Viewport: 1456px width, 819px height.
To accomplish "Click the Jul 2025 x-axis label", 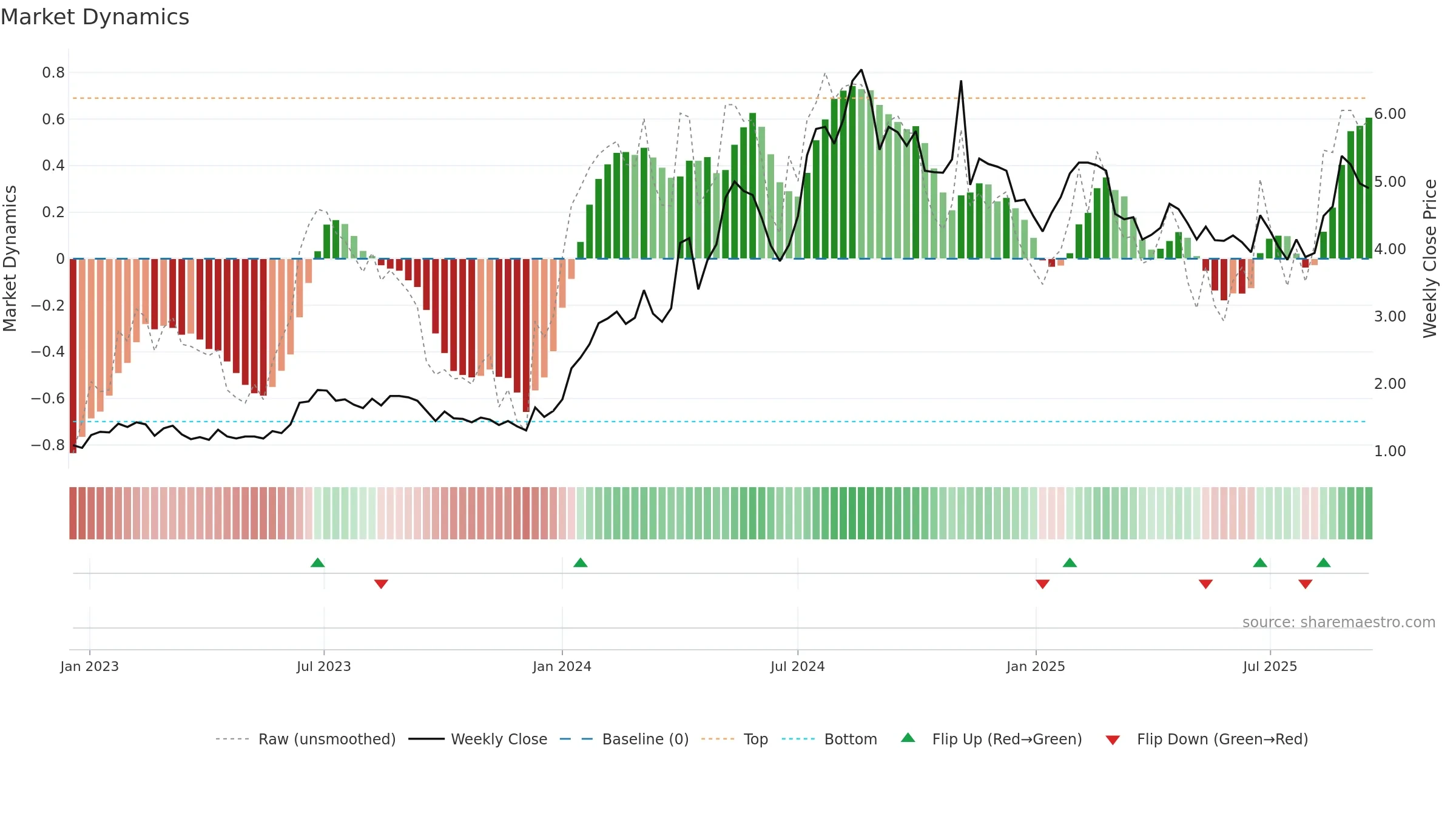I will [1270, 666].
